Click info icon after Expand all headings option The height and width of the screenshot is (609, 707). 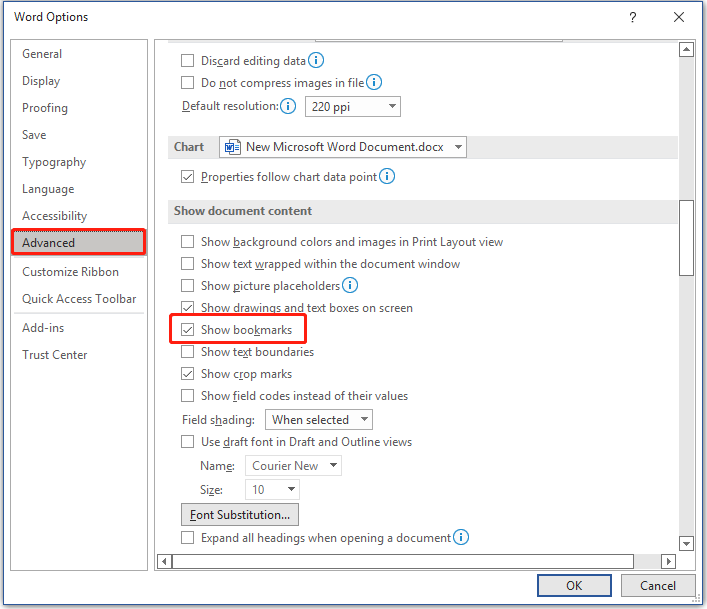[x=461, y=537]
